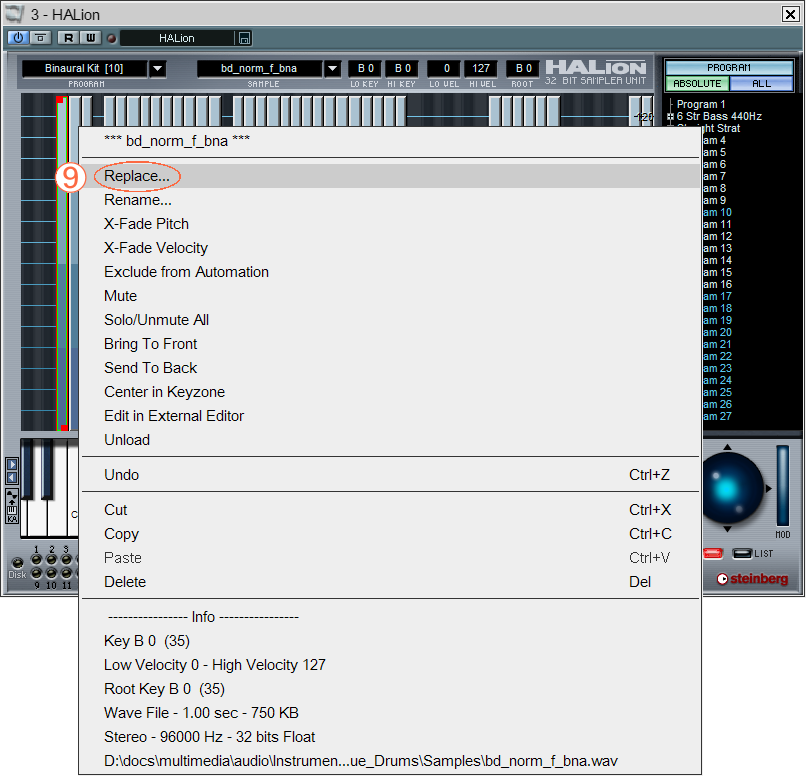Image resolution: width=806 pixels, height=776 pixels.
Task: Click the keyboard scroll right arrow icon
Action: click(x=12, y=465)
